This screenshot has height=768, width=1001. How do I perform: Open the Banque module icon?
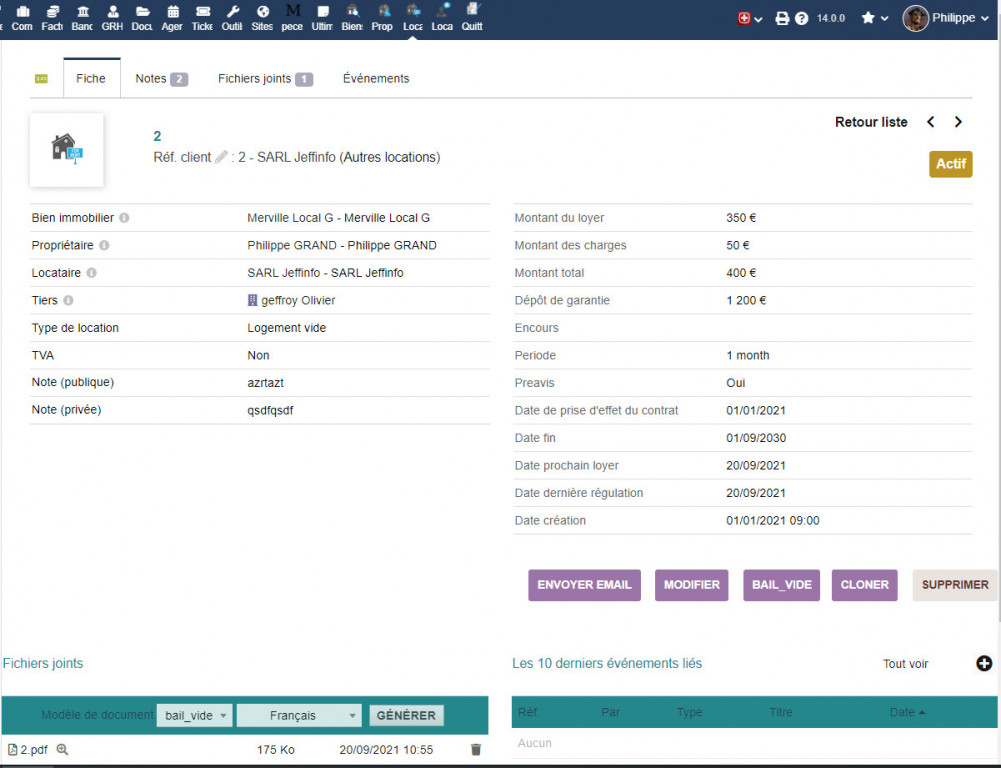tap(82, 18)
